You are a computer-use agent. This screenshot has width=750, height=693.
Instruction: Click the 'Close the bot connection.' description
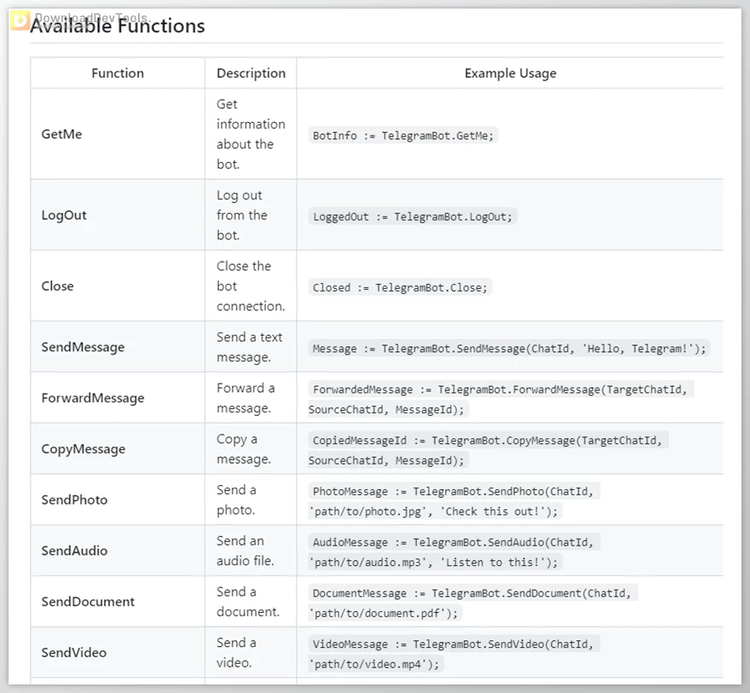tap(251, 286)
